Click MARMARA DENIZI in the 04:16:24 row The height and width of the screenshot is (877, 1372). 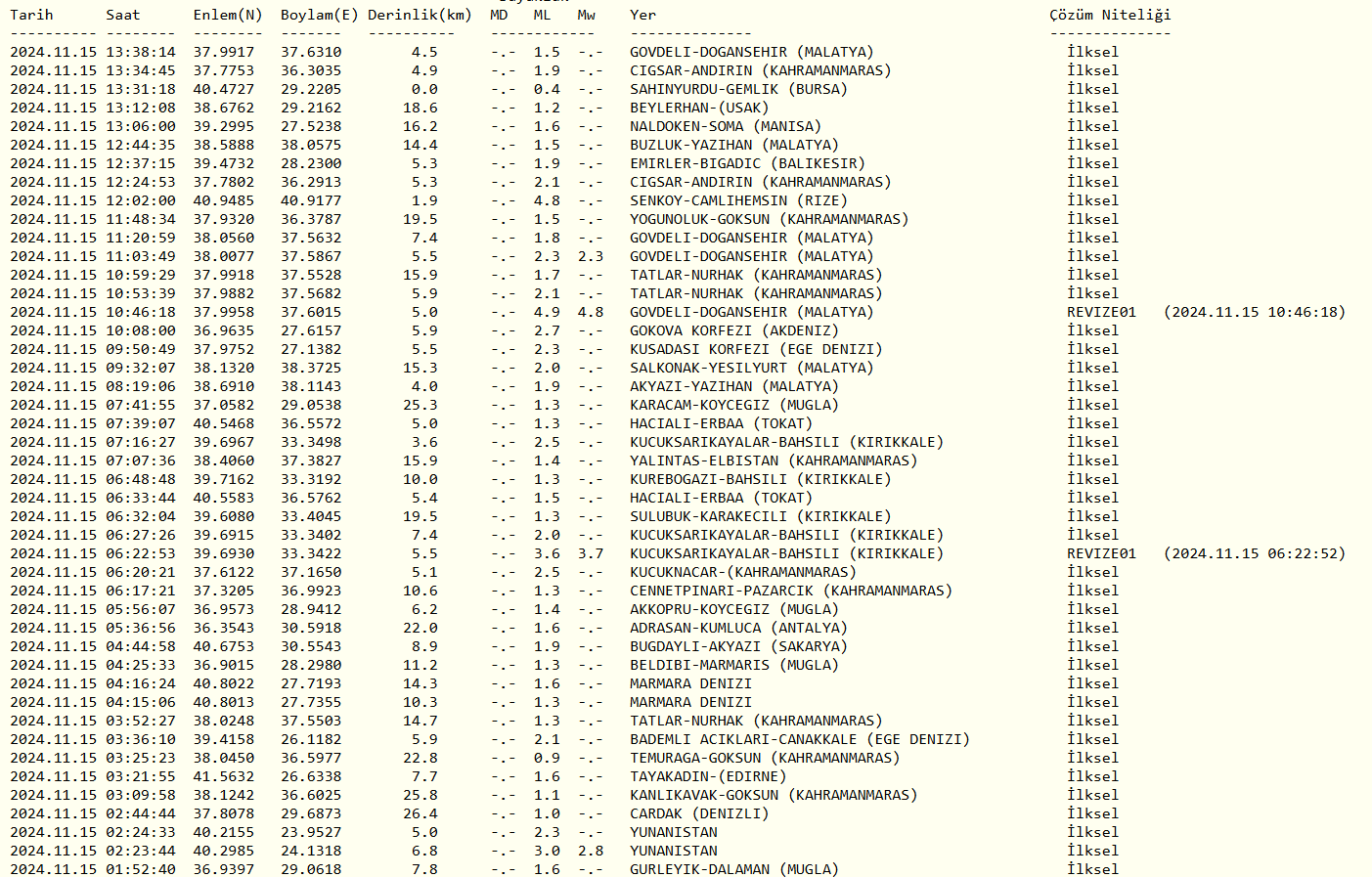click(x=690, y=683)
